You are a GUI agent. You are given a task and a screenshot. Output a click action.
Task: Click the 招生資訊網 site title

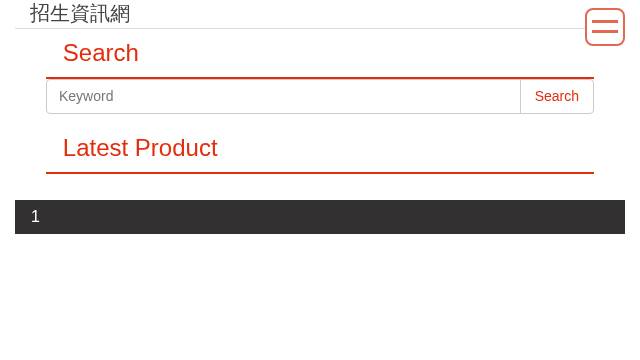(80, 13)
